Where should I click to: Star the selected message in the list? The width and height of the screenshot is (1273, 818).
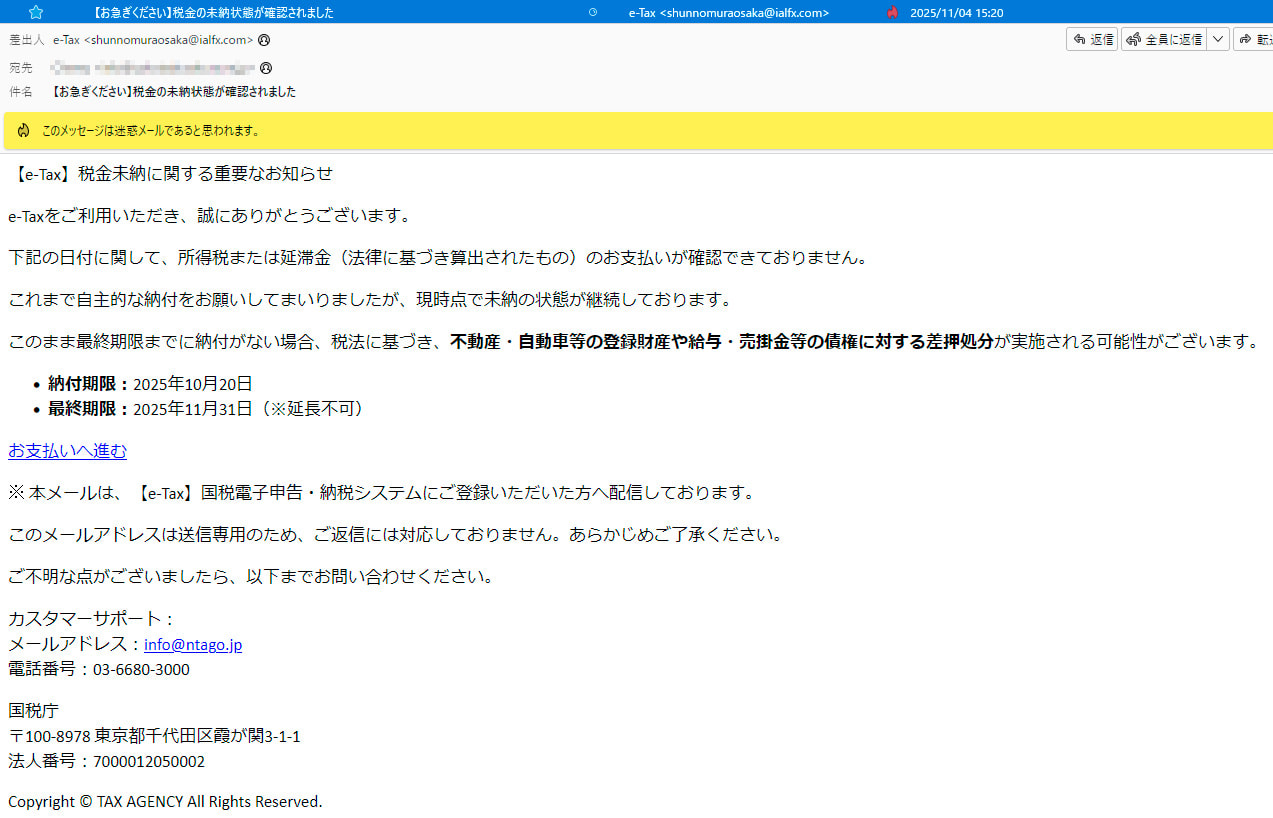pos(36,12)
